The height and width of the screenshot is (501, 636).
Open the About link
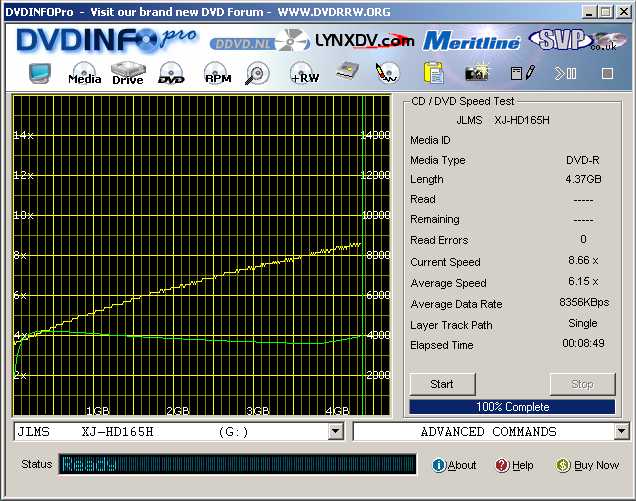[455, 465]
